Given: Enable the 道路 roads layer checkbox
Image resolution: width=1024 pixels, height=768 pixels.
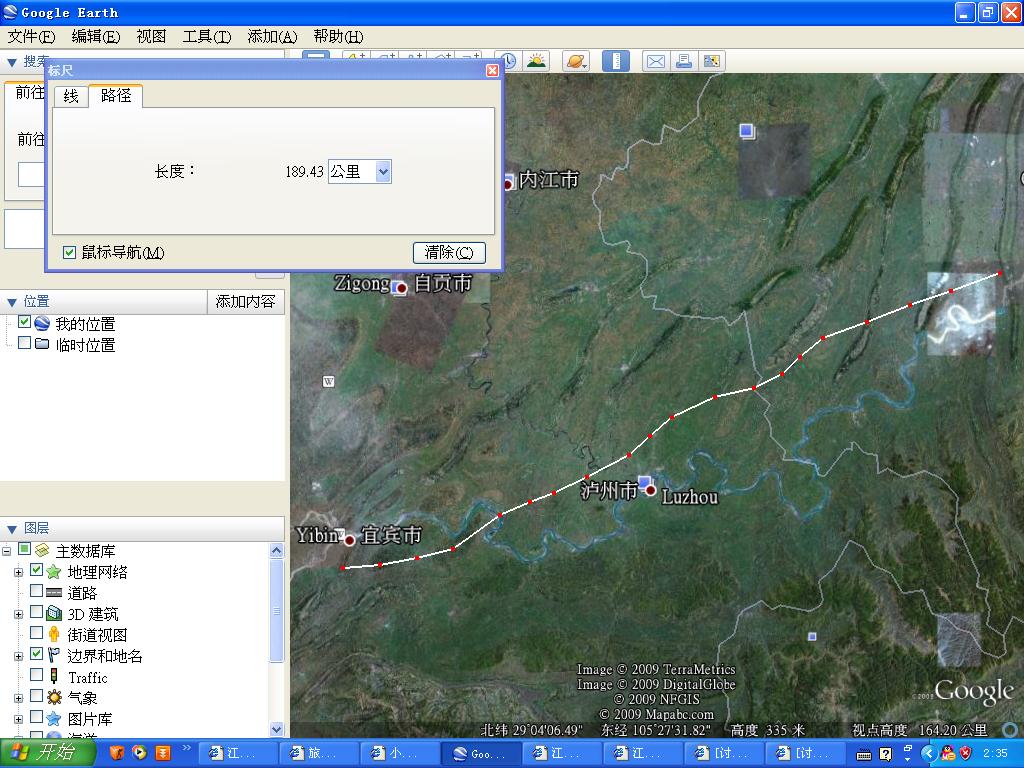Looking at the screenshot, I should tap(37, 591).
